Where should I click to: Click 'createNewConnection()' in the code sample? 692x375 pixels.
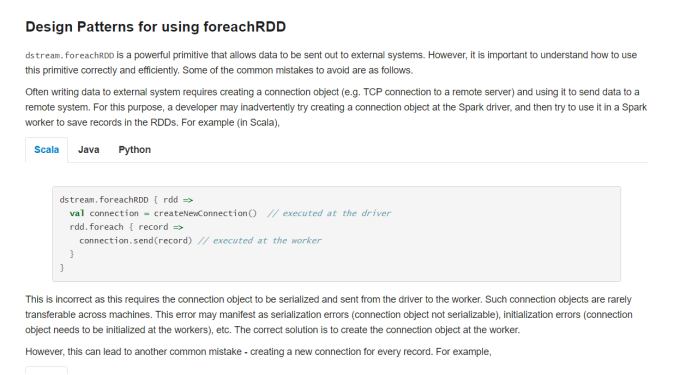click(x=205, y=213)
